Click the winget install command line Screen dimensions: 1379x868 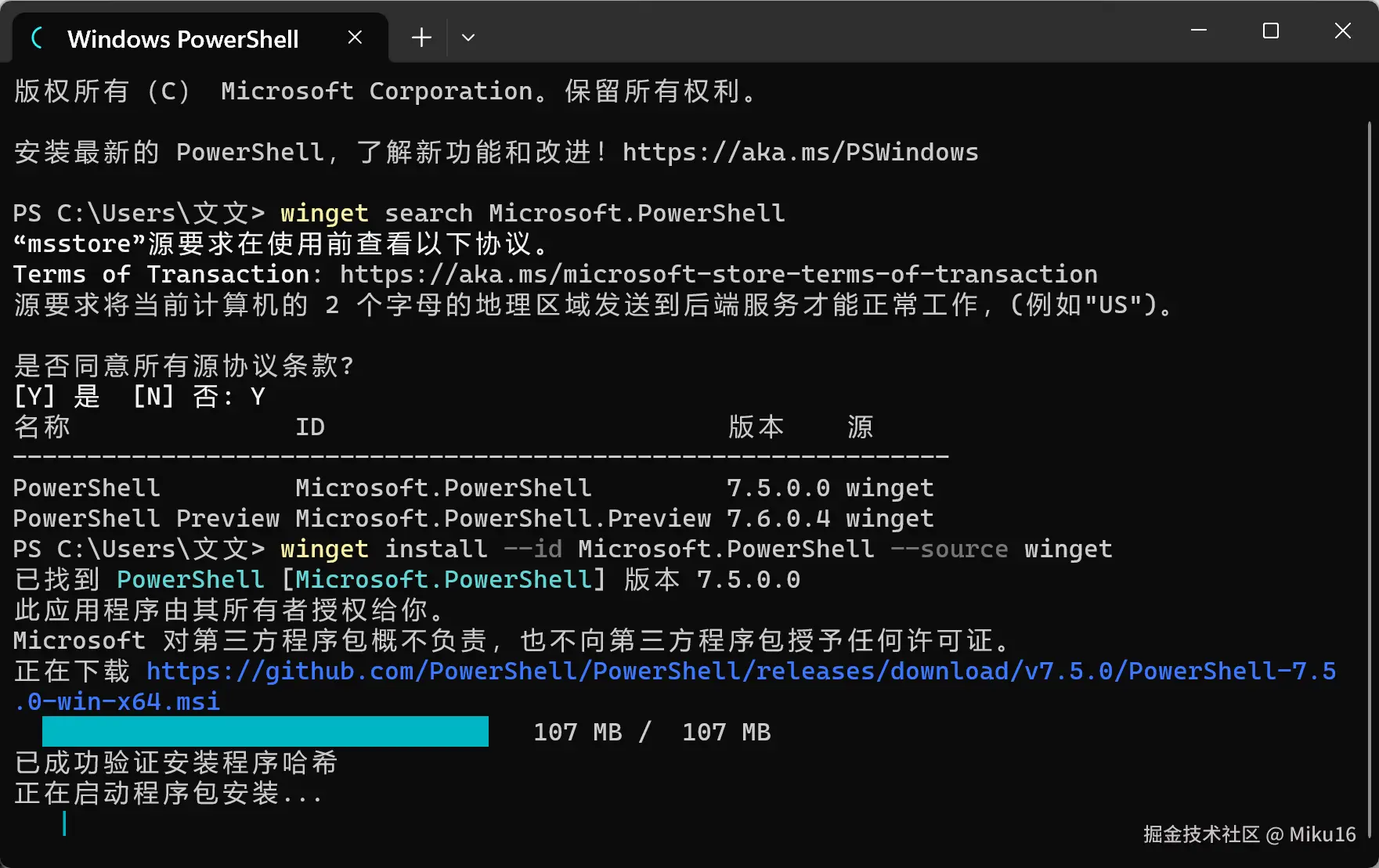tap(696, 549)
